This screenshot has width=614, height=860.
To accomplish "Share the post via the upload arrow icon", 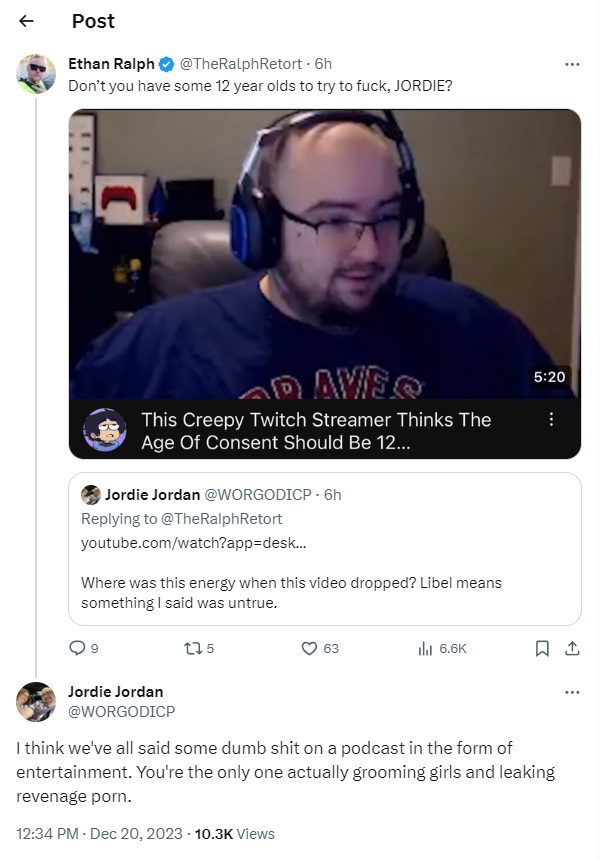I will (x=572, y=648).
